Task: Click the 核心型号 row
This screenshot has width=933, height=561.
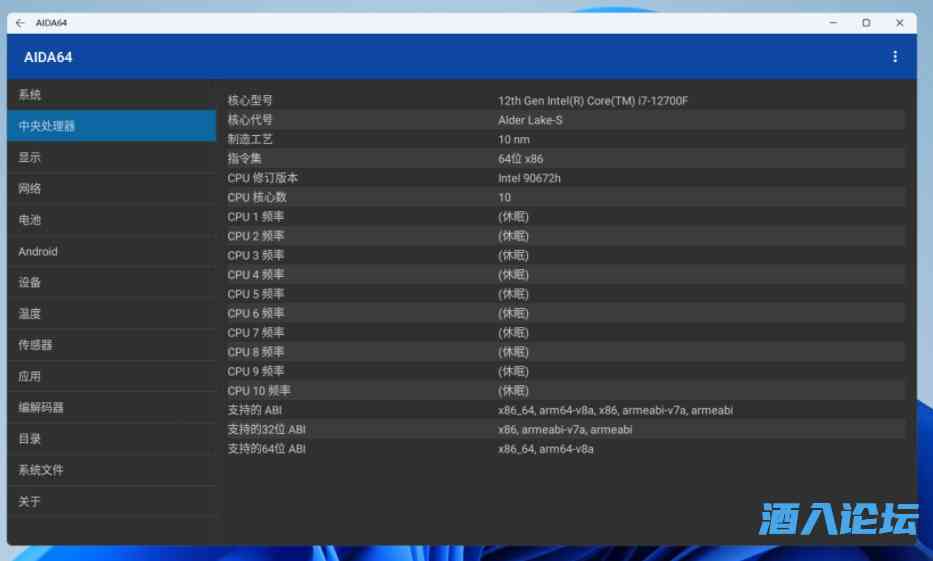Action: pos(565,101)
